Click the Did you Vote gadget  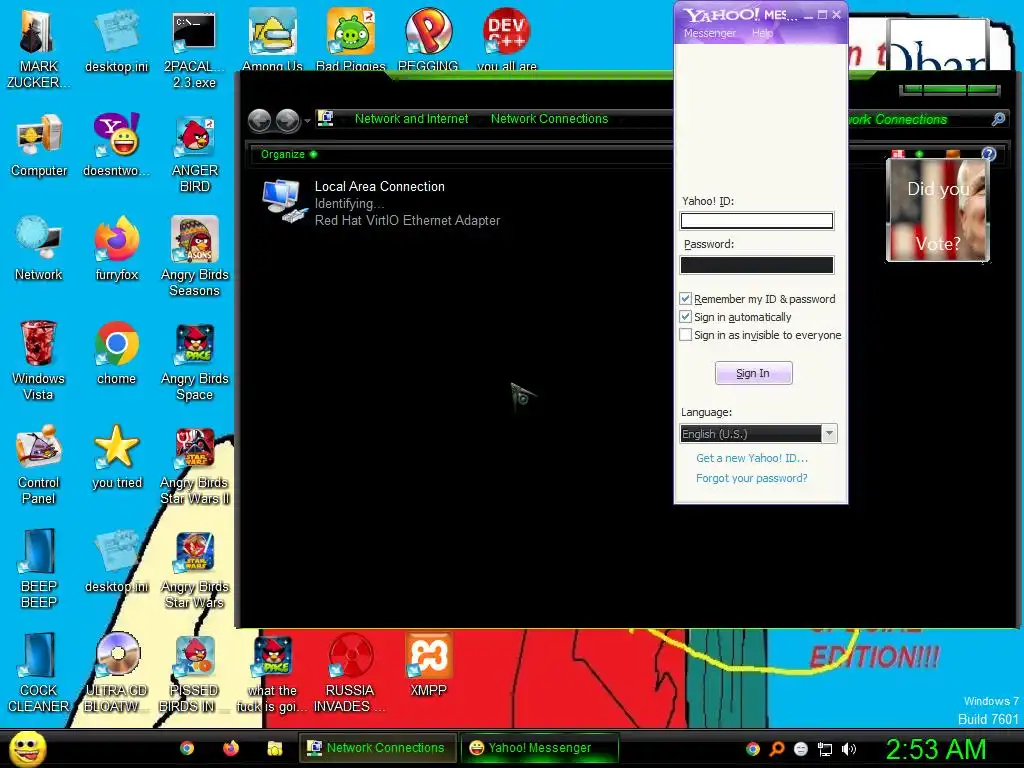click(938, 210)
